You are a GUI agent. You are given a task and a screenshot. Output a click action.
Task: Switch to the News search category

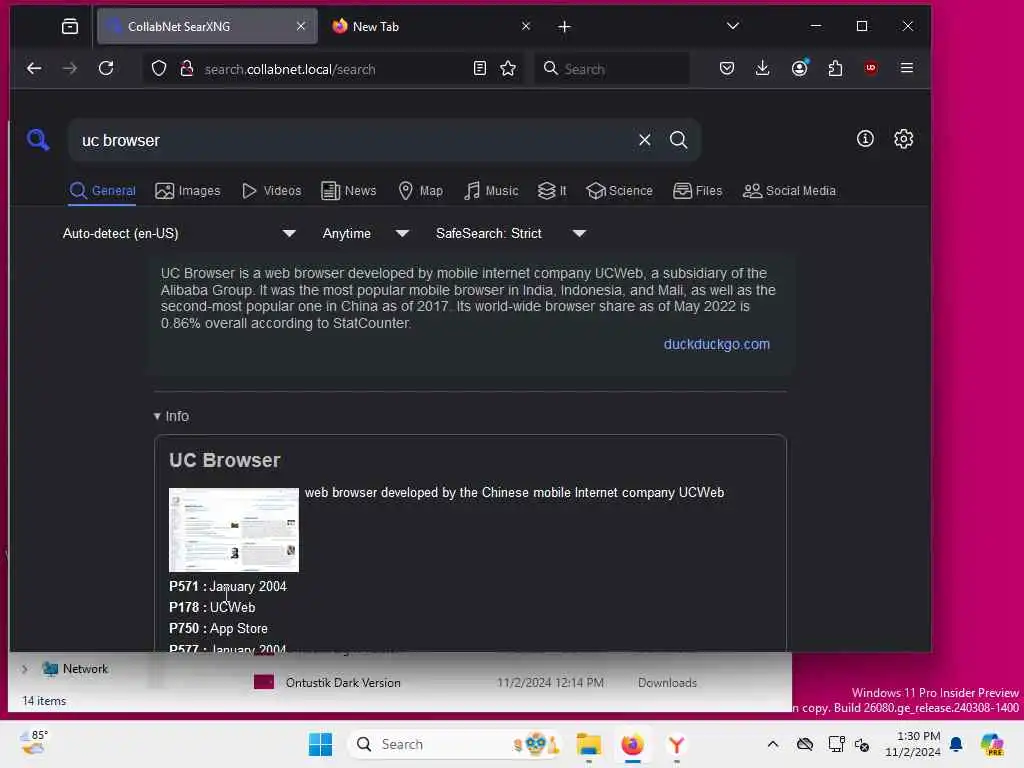[349, 191]
